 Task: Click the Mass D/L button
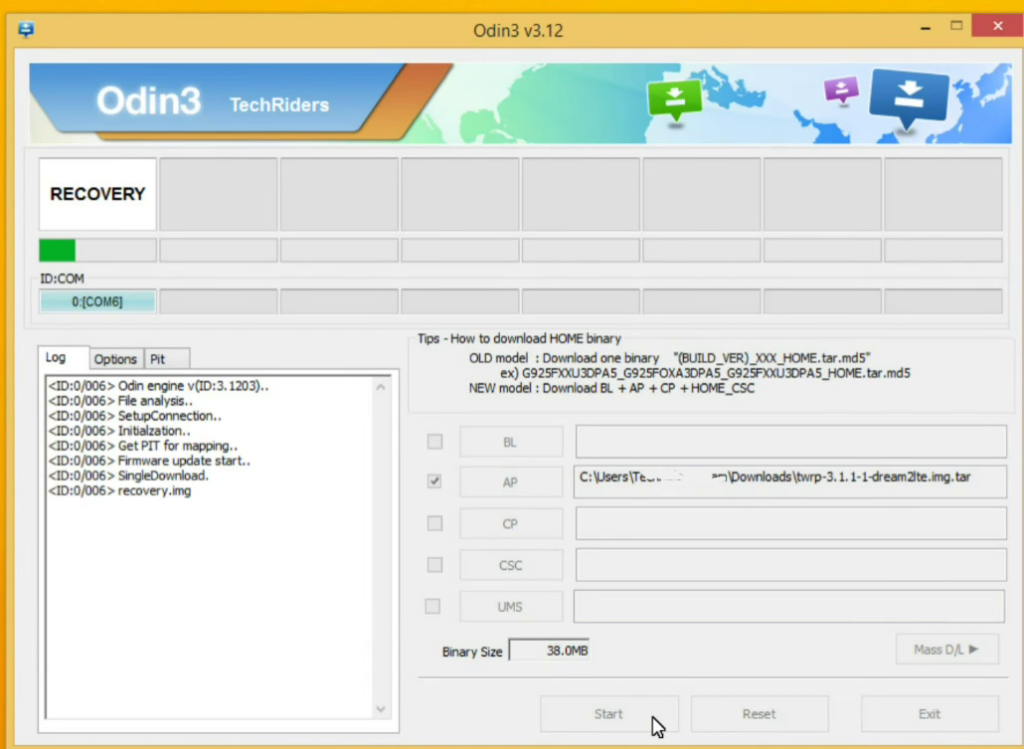(947, 649)
